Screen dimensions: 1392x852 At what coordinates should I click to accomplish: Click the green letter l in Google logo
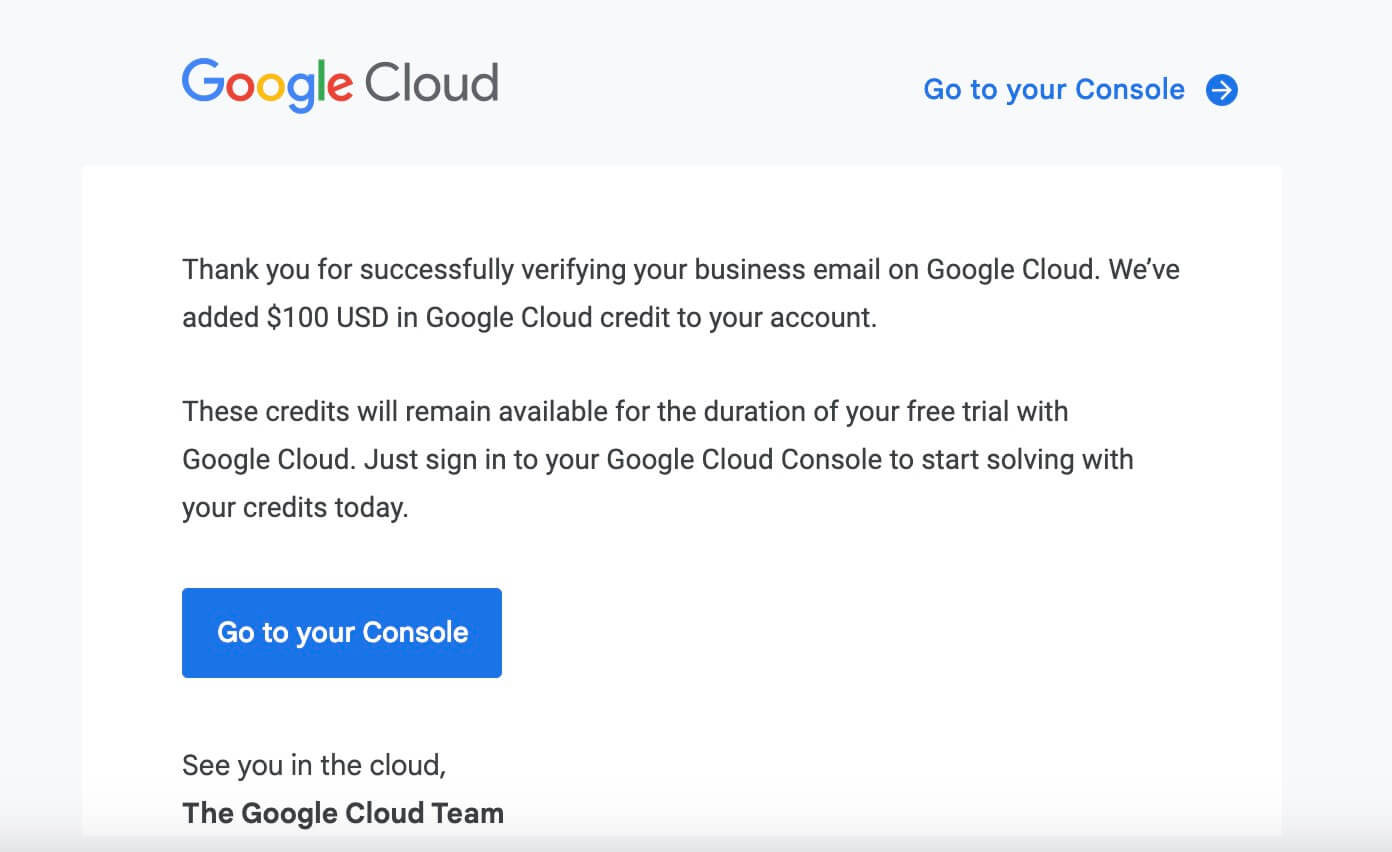(322, 82)
